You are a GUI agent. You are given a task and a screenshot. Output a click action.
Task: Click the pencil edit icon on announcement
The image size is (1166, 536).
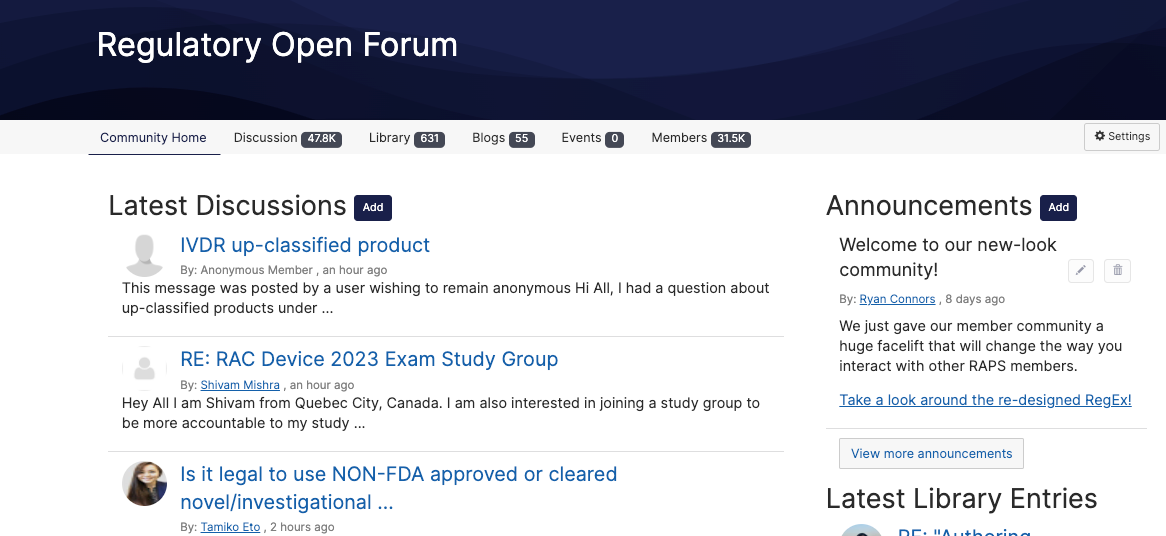point(1080,270)
